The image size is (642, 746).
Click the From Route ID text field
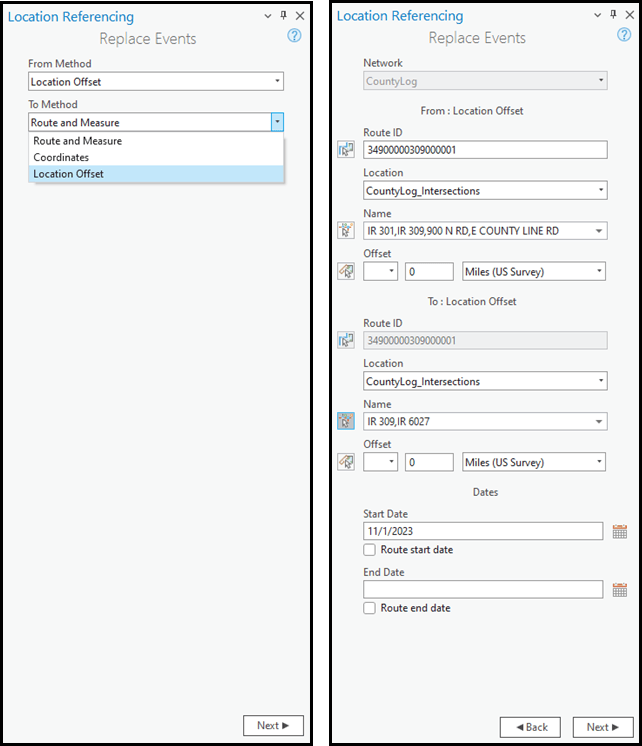[485, 150]
